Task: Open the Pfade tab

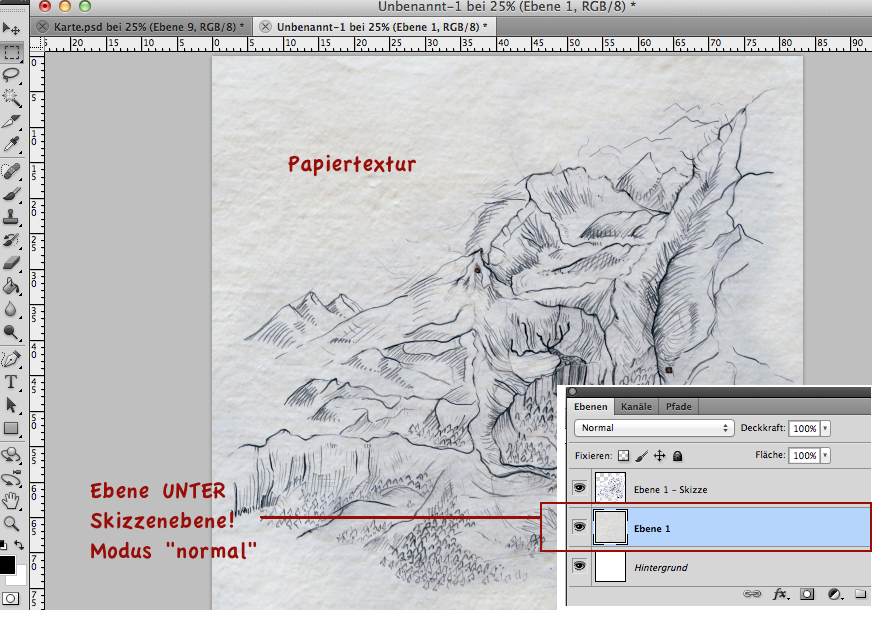Action: 679,406
